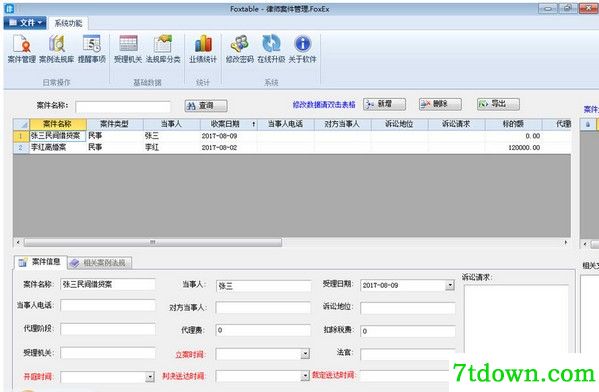Click right arrow of table scrollbar
Screen dimensions: 599x392
[x=566, y=243]
